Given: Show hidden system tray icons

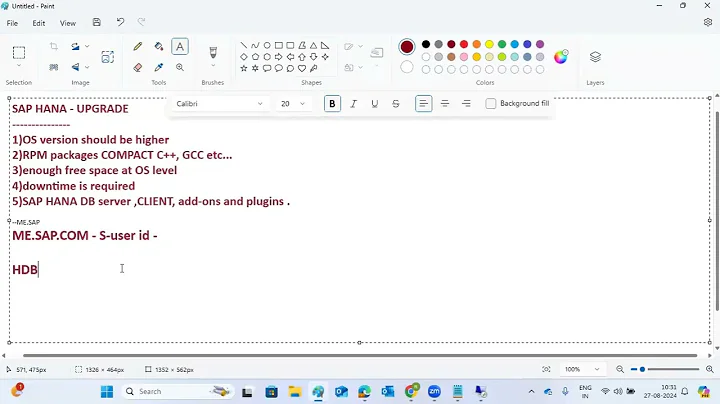Looking at the screenshot, I should tap(531, 392).
